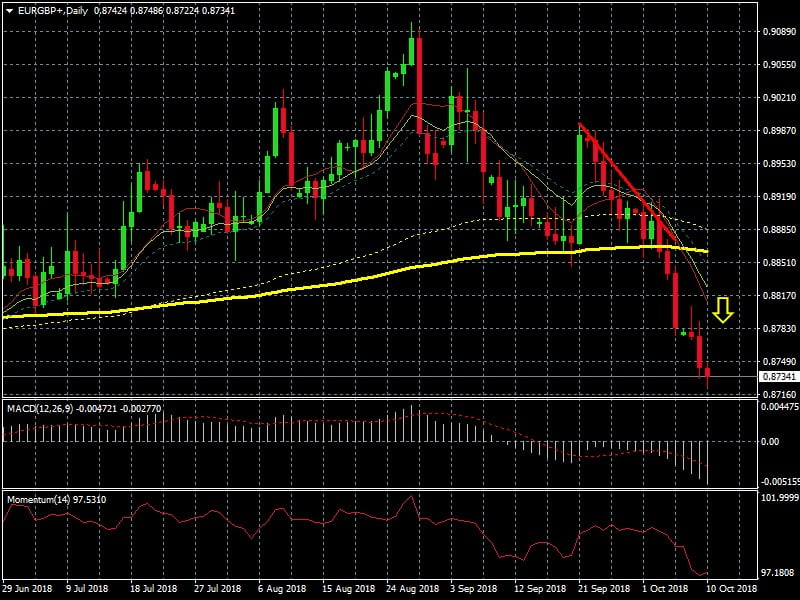Click the thick yellow moving average line
The width and height of the screenshot is (800, 600).
(300, 290)
